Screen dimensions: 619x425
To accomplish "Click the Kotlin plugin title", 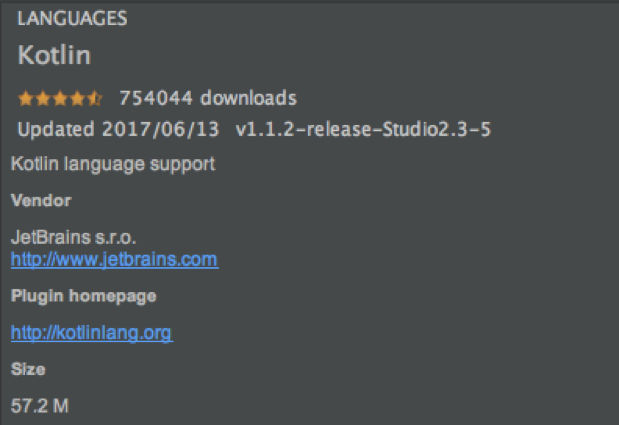I will tap(54, 54).
